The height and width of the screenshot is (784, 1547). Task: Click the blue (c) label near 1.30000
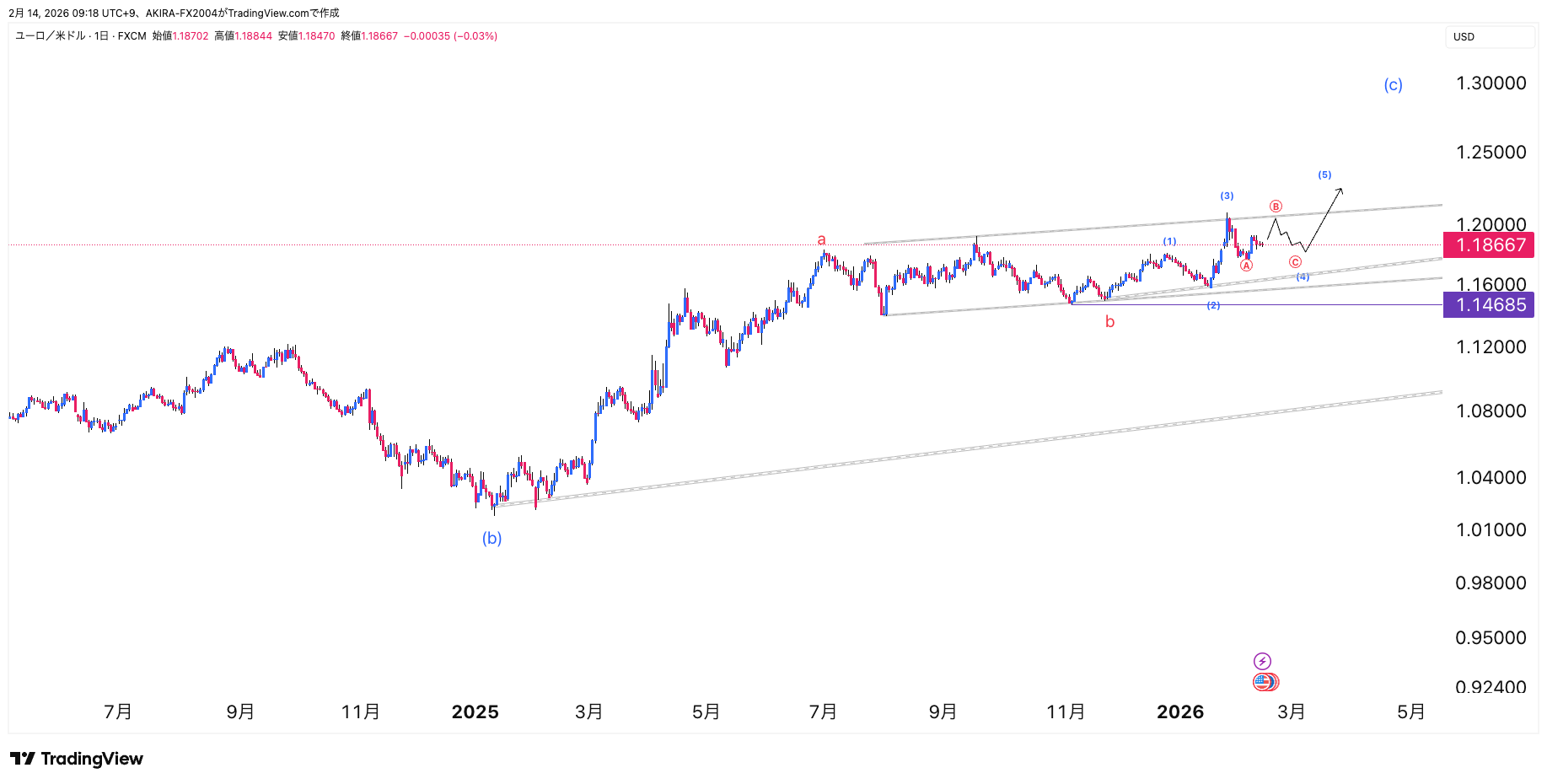[x=1393, y=84]
